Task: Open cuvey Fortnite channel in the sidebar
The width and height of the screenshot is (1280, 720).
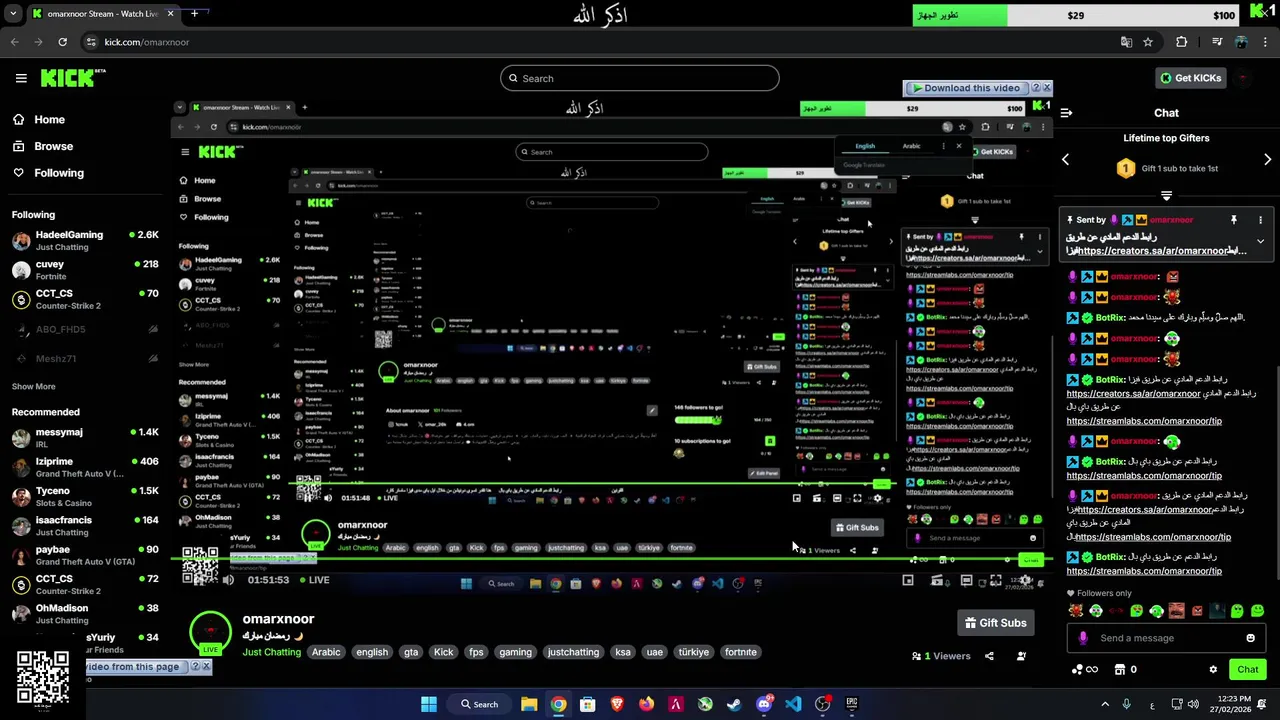Action: pyautogui.click(x=85, y=270)
